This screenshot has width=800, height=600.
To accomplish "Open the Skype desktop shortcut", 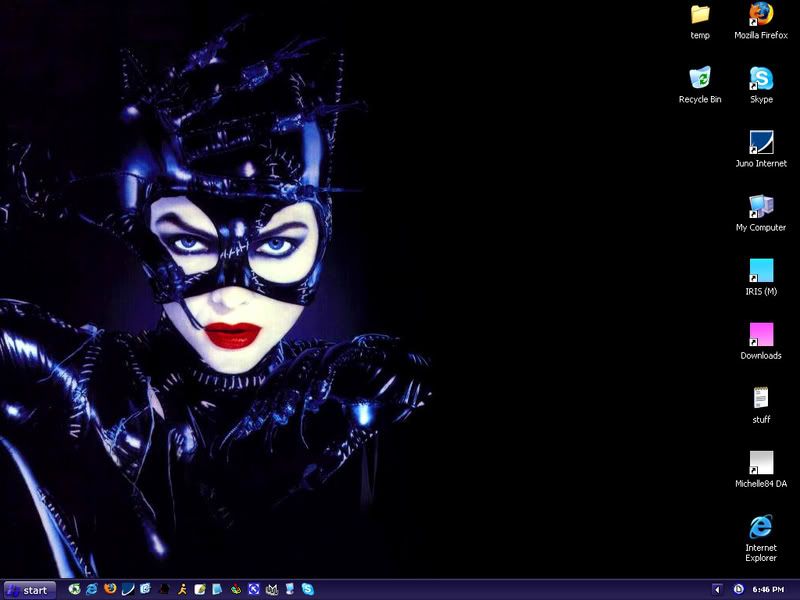I will 761,79.
